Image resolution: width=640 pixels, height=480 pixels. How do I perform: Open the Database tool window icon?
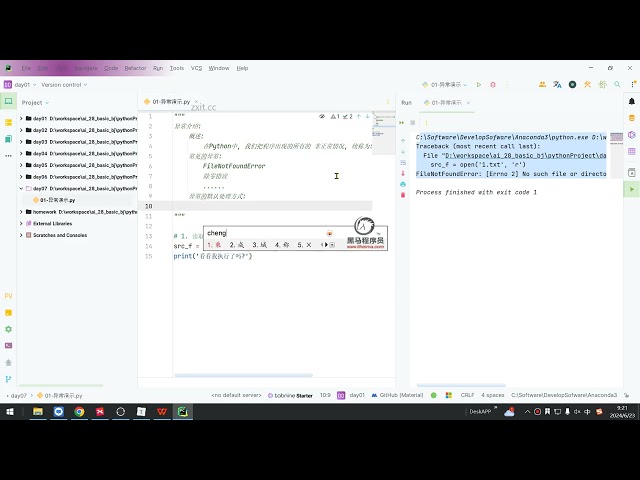coord(631,118)
